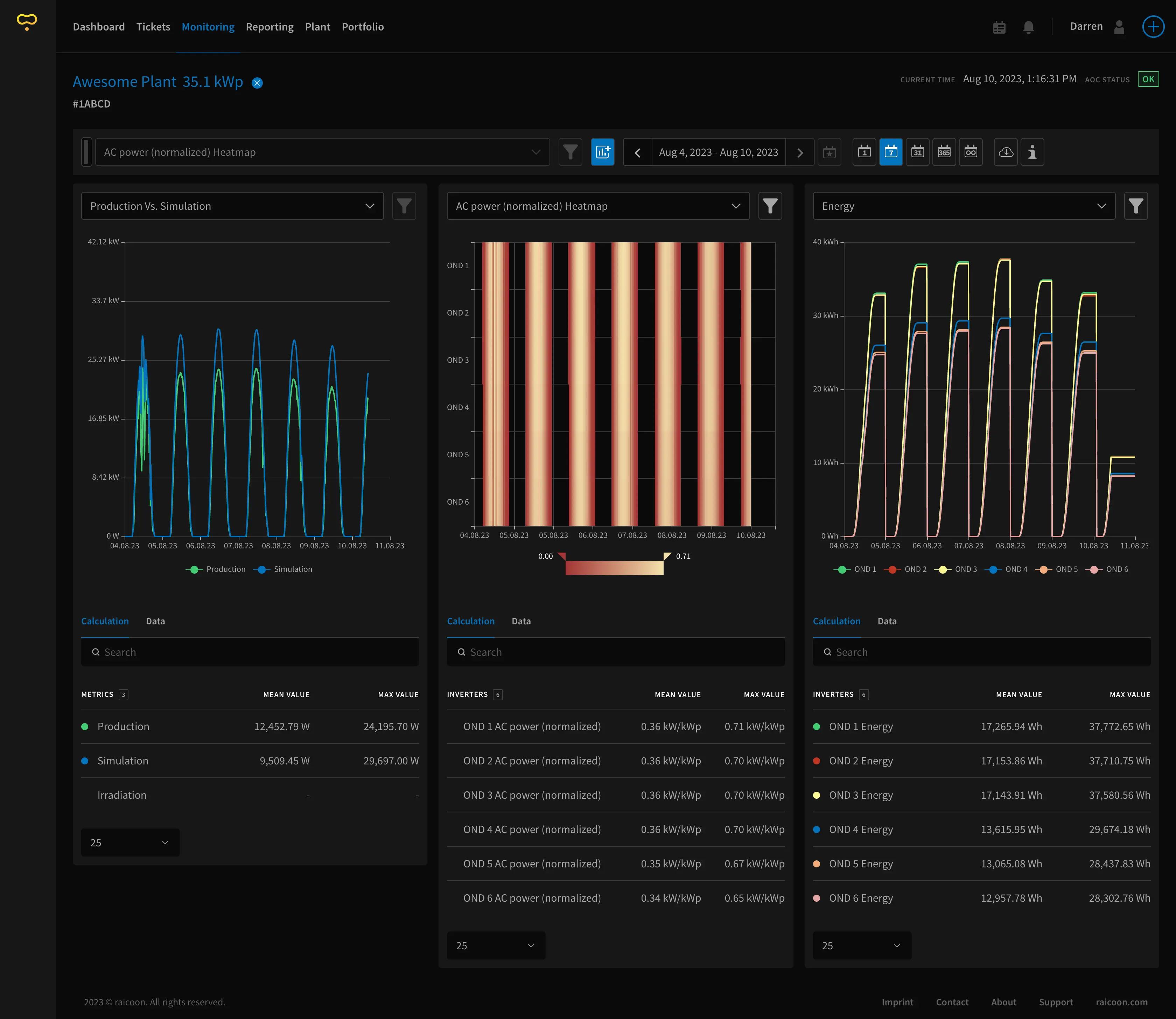Screen dimensions: 1176x1019
Task: Select the 365-day range calendar icon
Action: coord(944,152)
